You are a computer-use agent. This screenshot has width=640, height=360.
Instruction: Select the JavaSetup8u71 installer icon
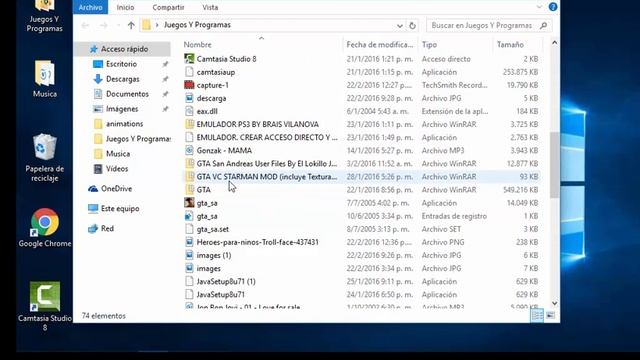pyautogui.click(x=189, y=294)
